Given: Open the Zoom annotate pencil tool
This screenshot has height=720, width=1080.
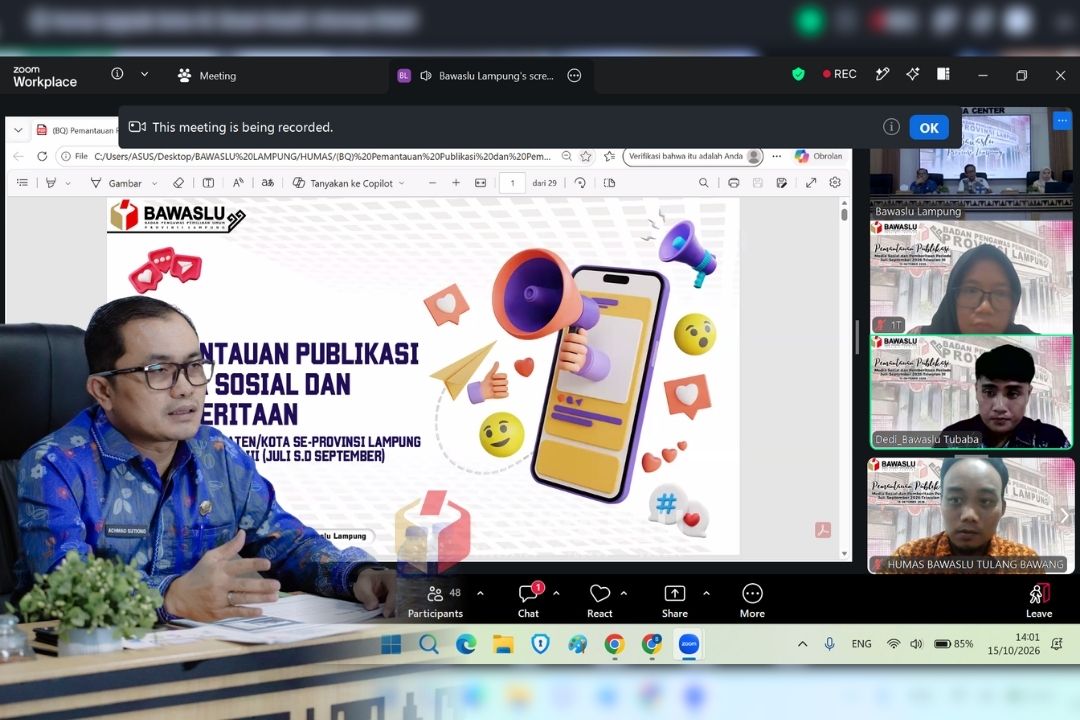Looking at the screenshot, I should pyautogui.click(x=882, y=74).
